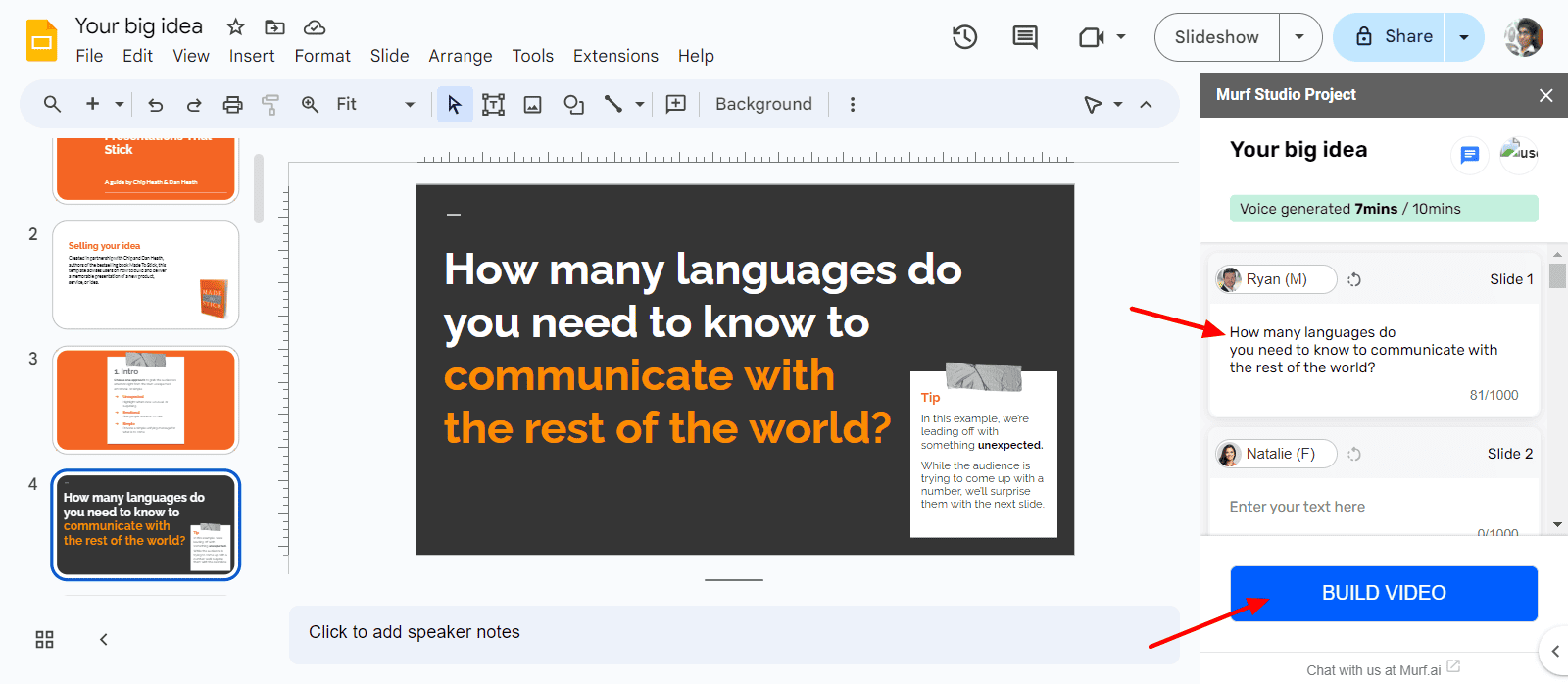The width and height of the screenshot is (1568, 685).
Task: Open the Extensions menu
Action: 615,56
